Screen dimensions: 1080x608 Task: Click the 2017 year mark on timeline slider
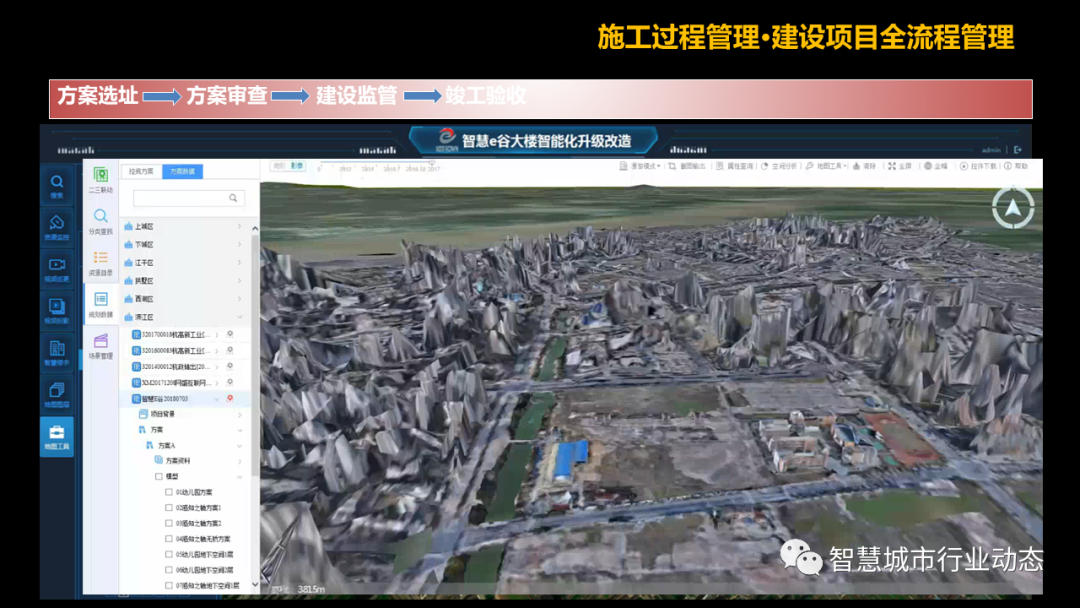(x=433, y=169)
